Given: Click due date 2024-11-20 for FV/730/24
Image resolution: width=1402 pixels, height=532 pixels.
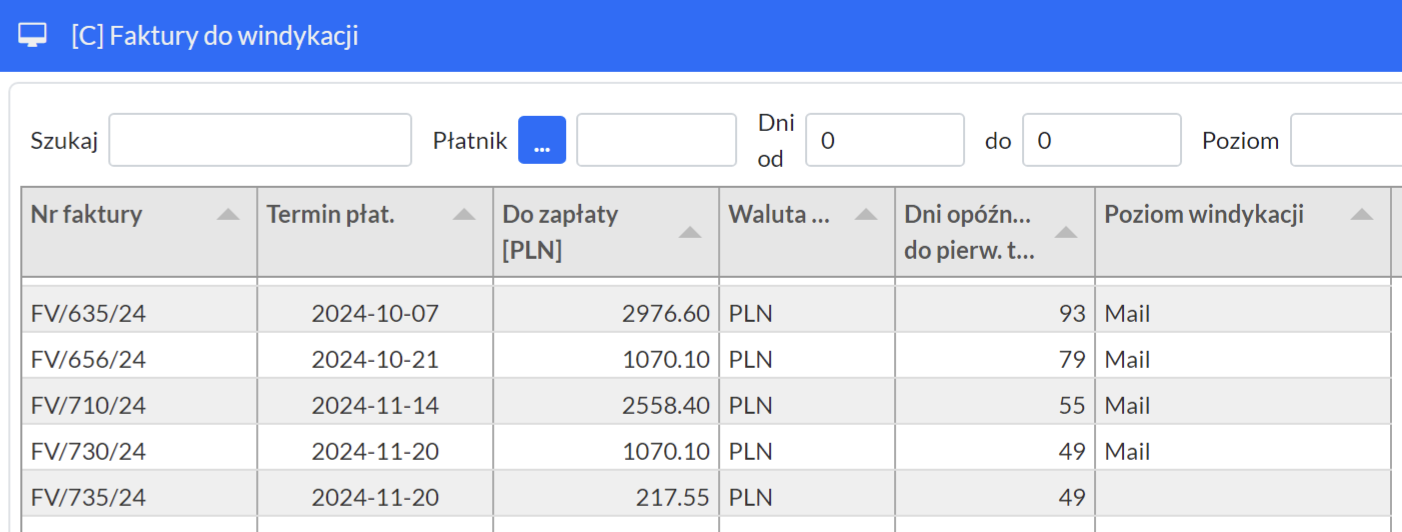Looking at the screenshot, I should click(375, 452).
